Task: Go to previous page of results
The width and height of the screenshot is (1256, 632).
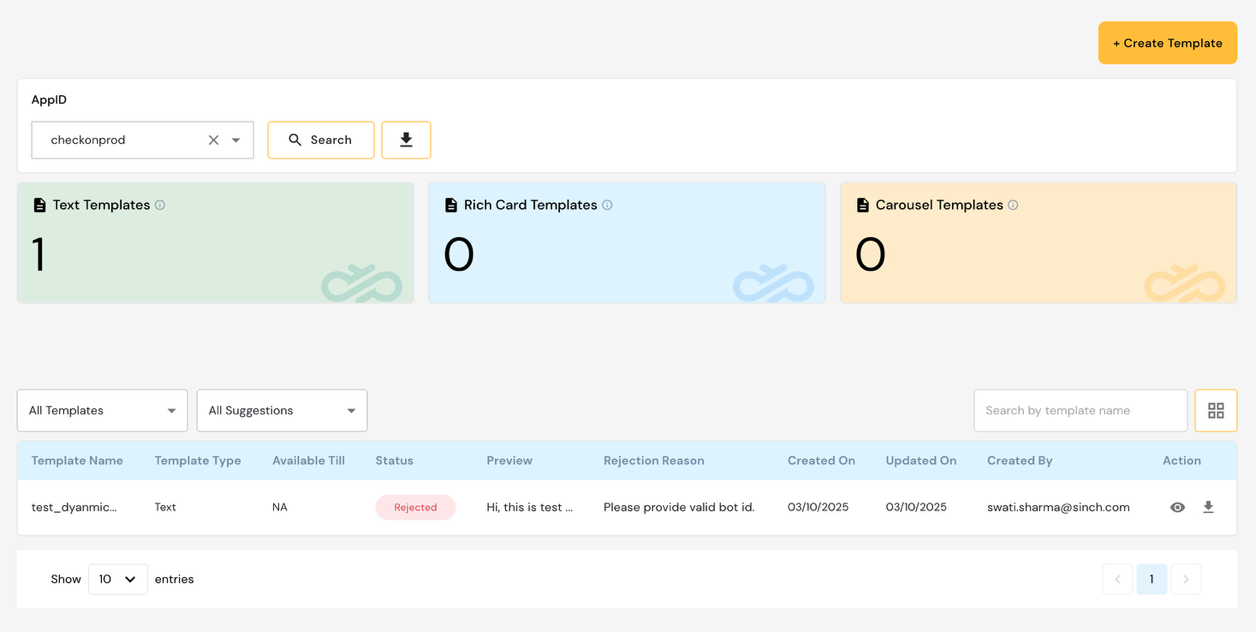Action: tap(1118, 579)
